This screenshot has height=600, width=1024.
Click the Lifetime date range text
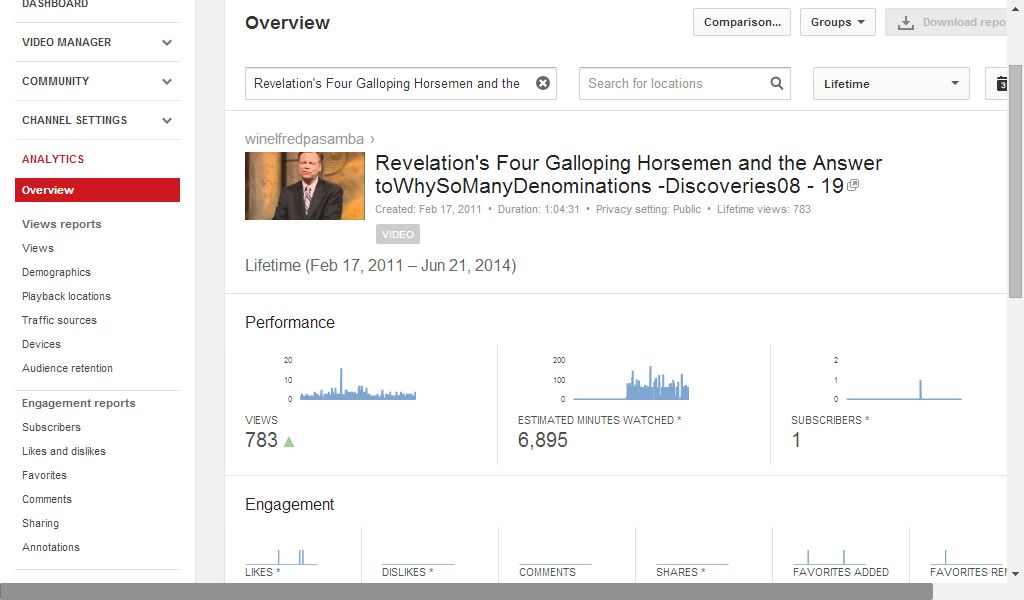(381, 266)
